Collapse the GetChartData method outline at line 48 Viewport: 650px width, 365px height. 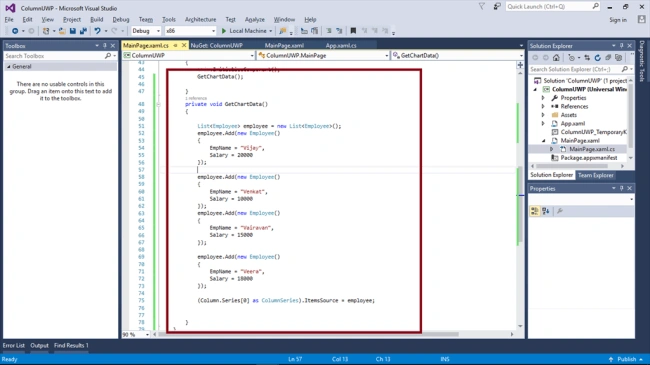pyautogui.click(x=158, y=104)
